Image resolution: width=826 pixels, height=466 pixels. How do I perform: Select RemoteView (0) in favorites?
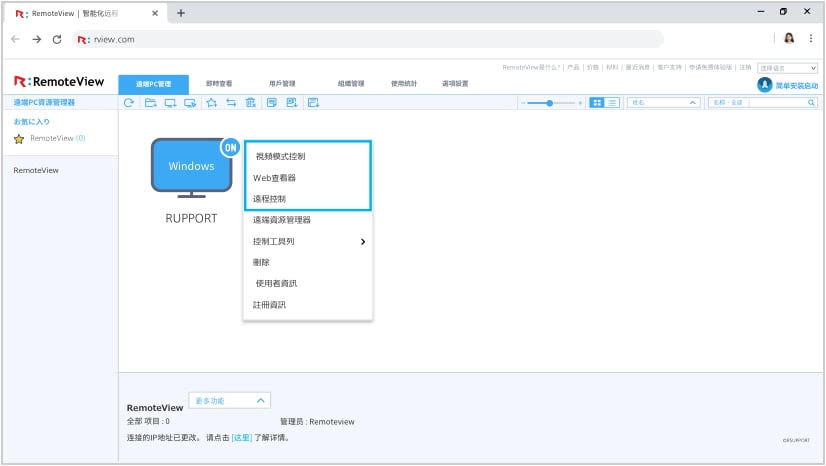pos(57,138)
